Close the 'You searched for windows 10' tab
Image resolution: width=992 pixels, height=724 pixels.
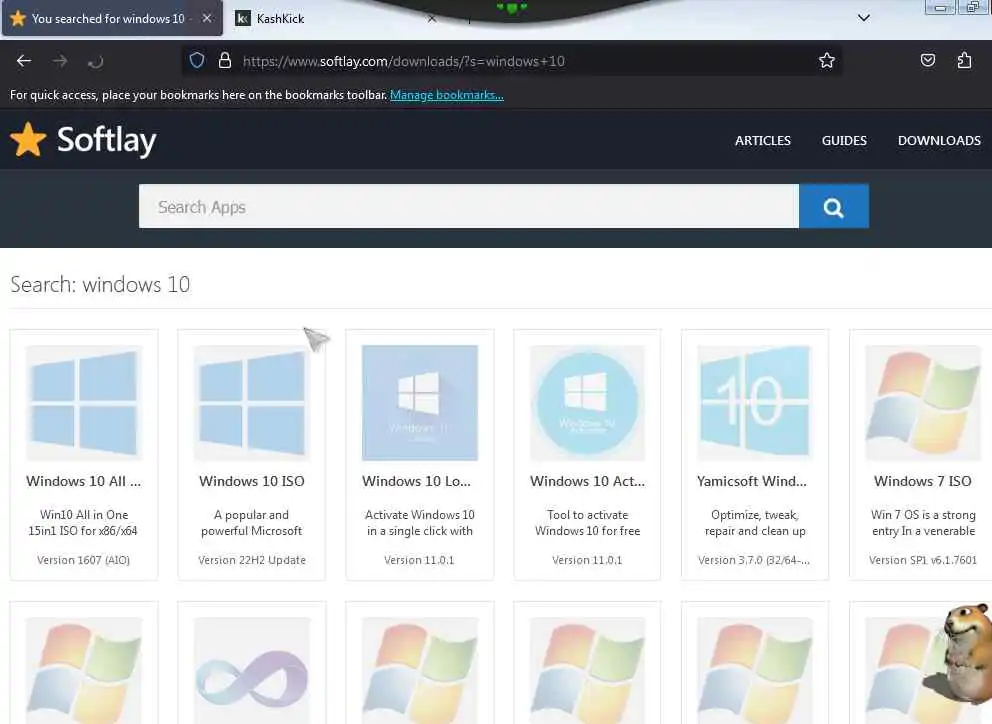207,18
